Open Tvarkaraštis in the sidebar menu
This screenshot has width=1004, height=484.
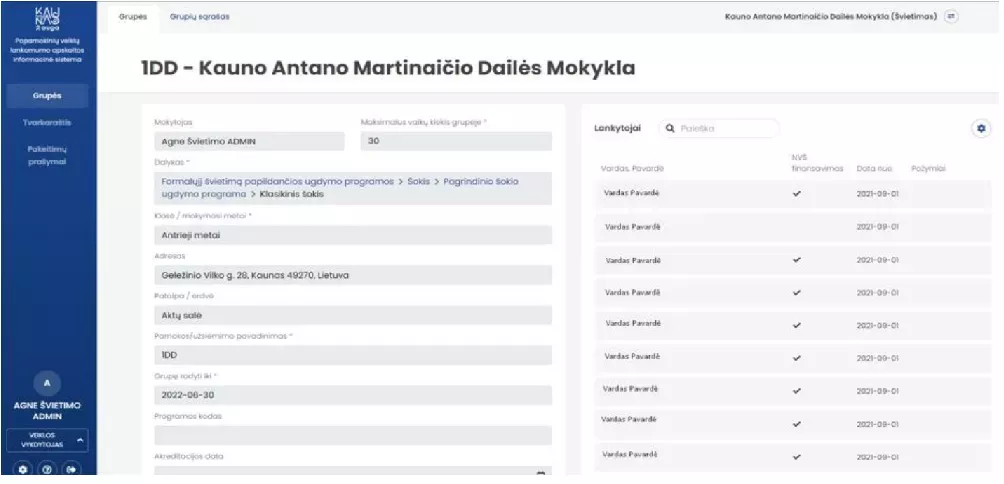pos(47,123)
